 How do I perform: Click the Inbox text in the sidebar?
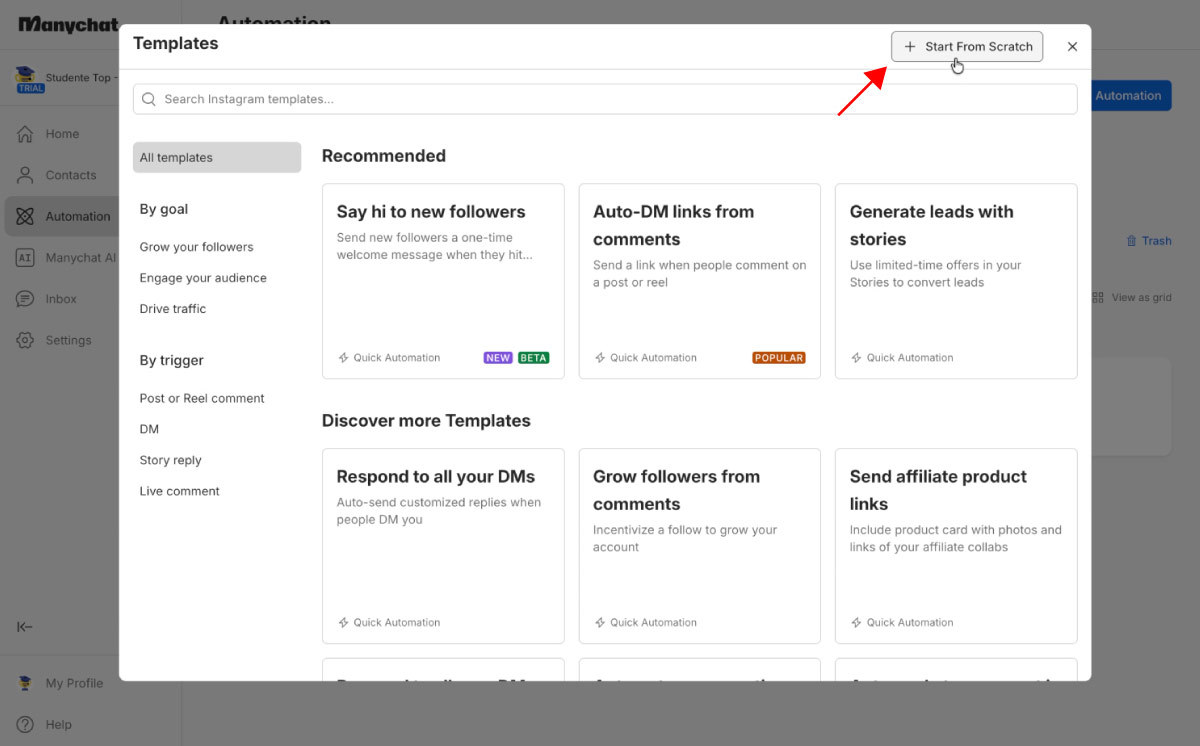point(61,299)
